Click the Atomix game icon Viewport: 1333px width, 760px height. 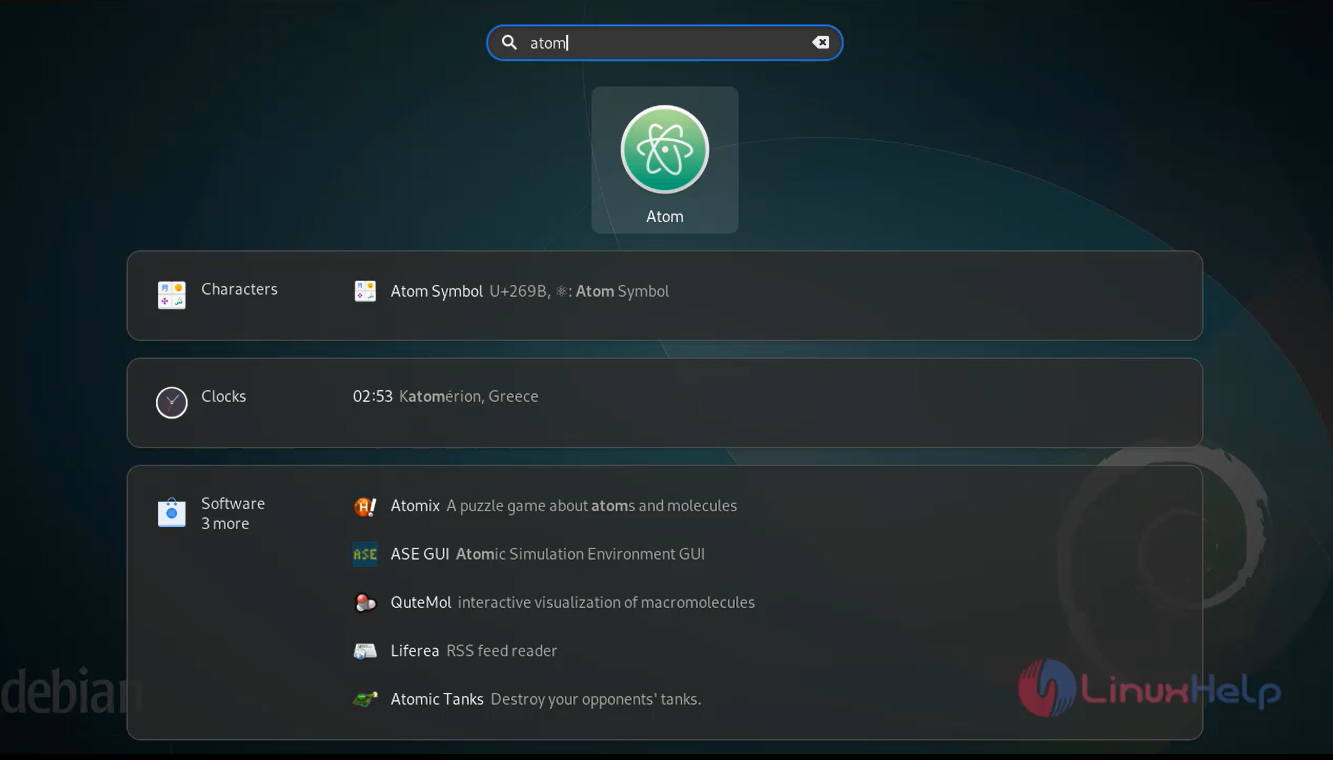(x=365, y=506)
